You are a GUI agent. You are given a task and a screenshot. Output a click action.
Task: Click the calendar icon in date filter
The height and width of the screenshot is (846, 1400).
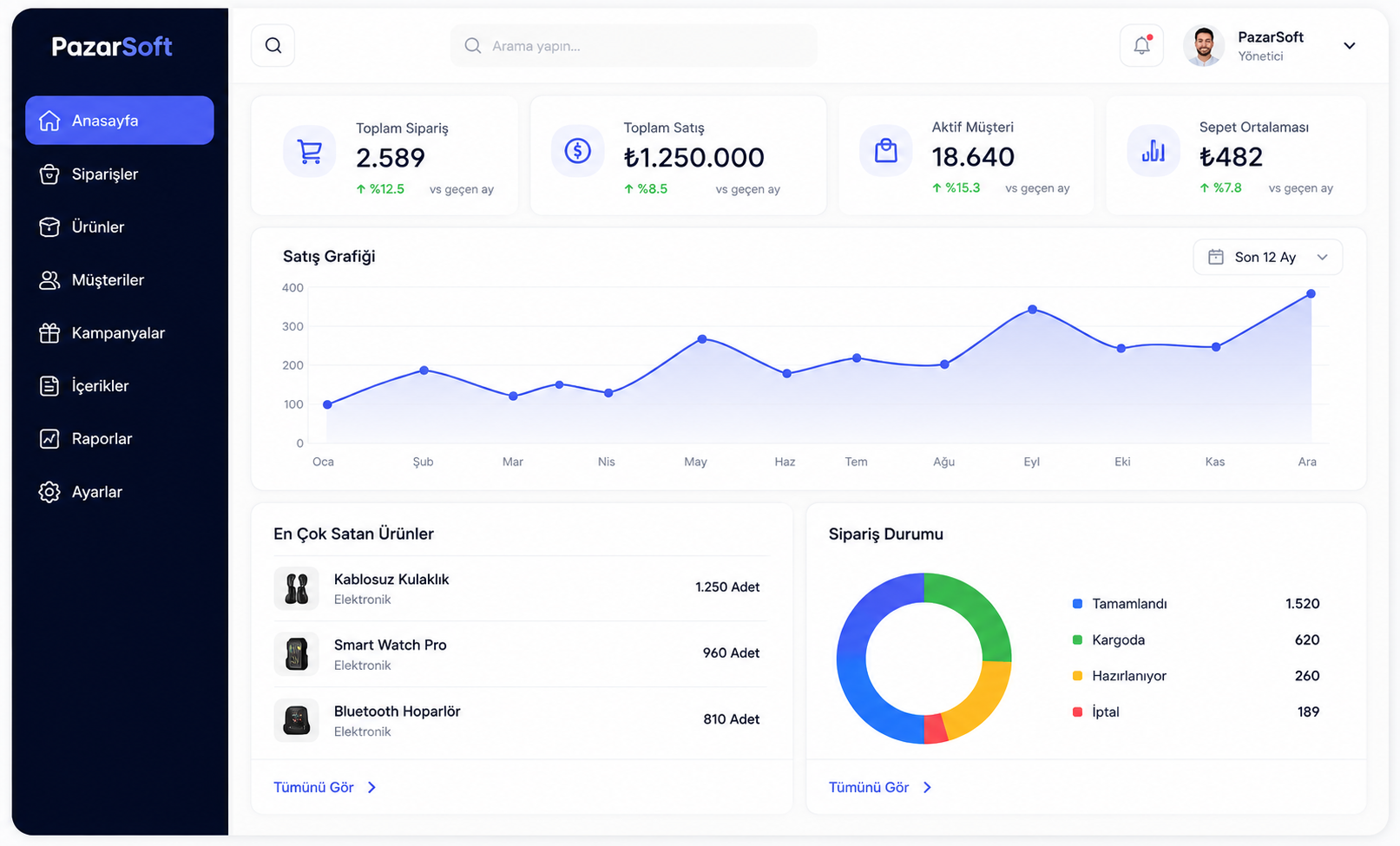click(x=1216, y=257)
